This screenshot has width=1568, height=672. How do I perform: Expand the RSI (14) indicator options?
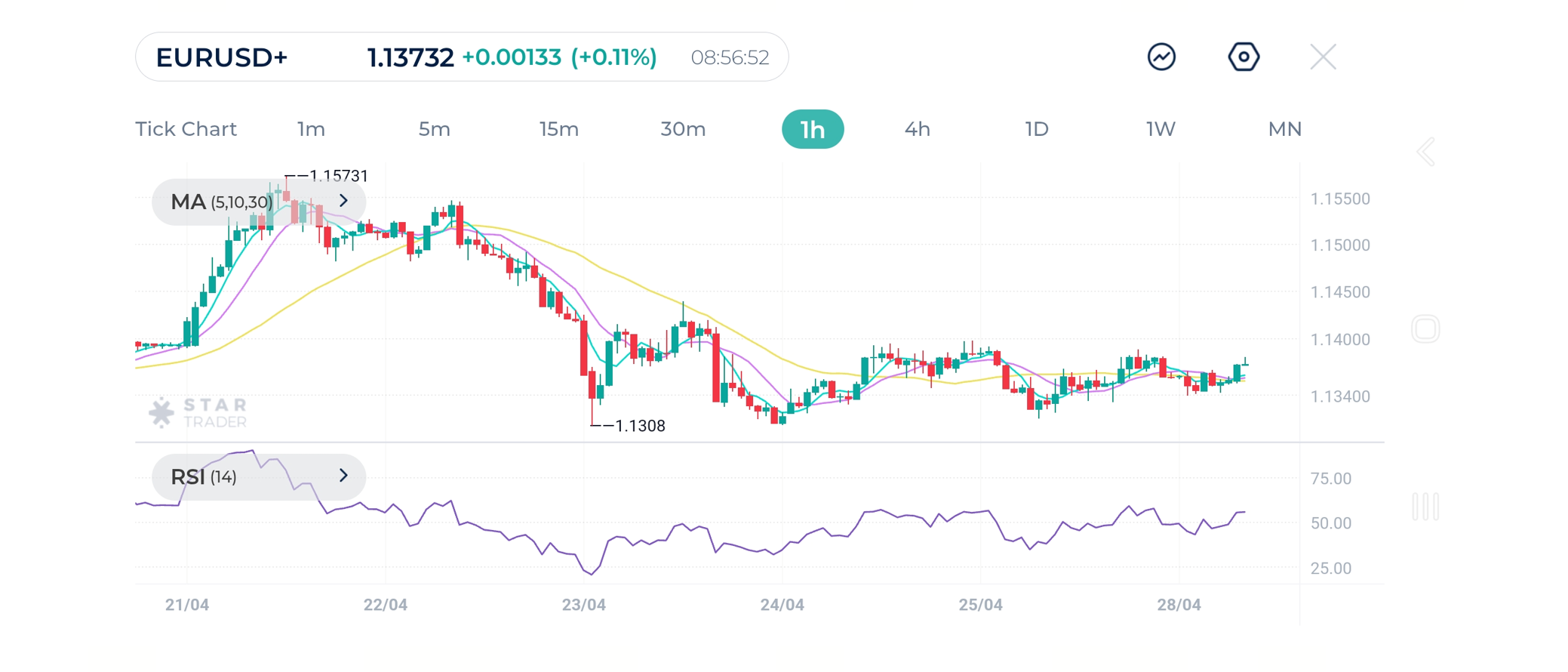click(x=343, y=476)
